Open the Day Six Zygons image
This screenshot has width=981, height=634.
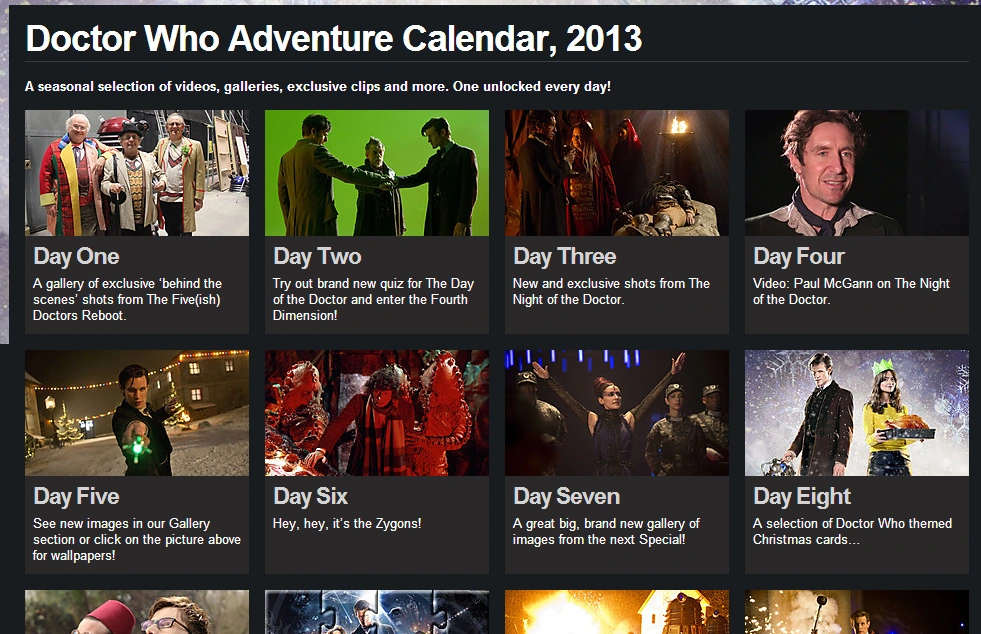tap(377, 413)
